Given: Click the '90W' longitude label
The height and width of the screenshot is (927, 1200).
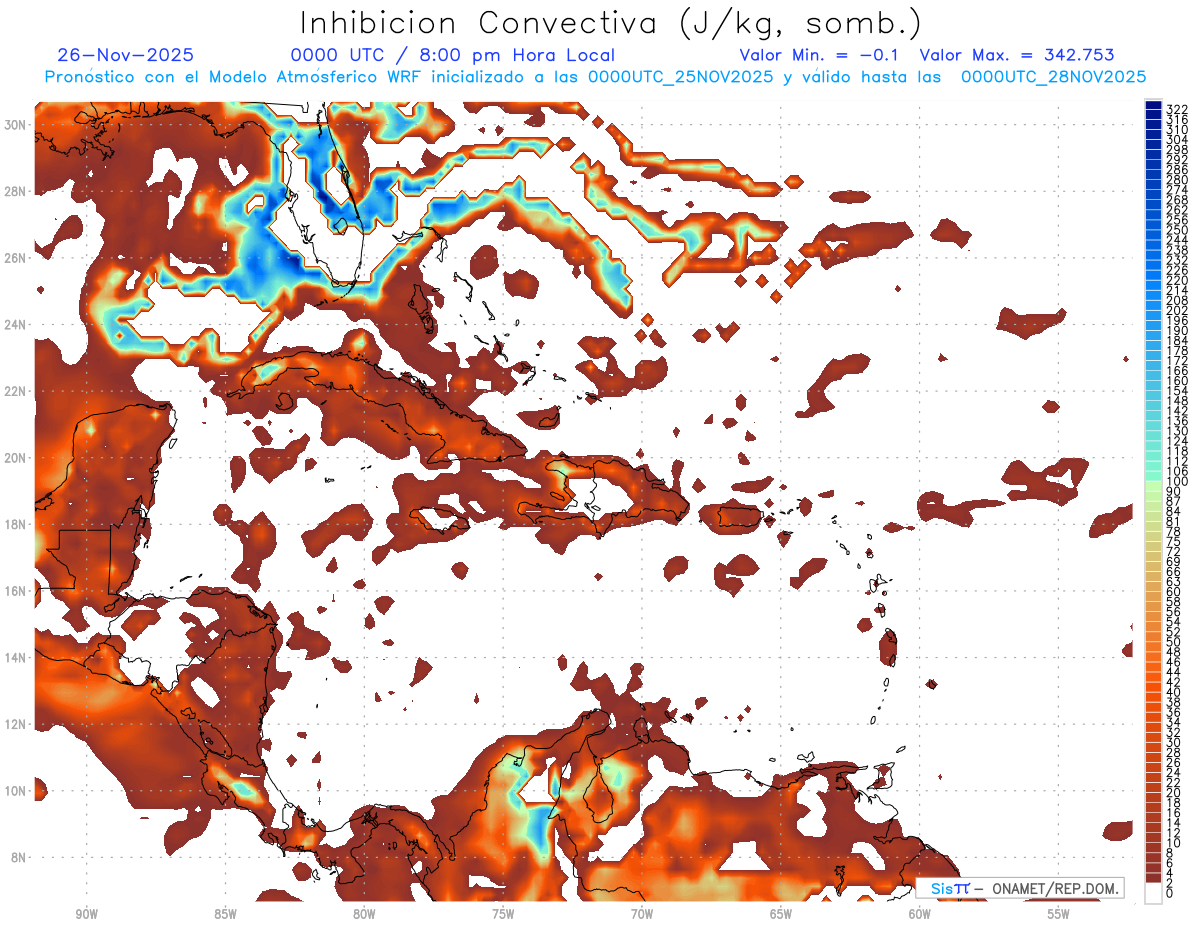Looking at the screenshot, I should point(86,914).
